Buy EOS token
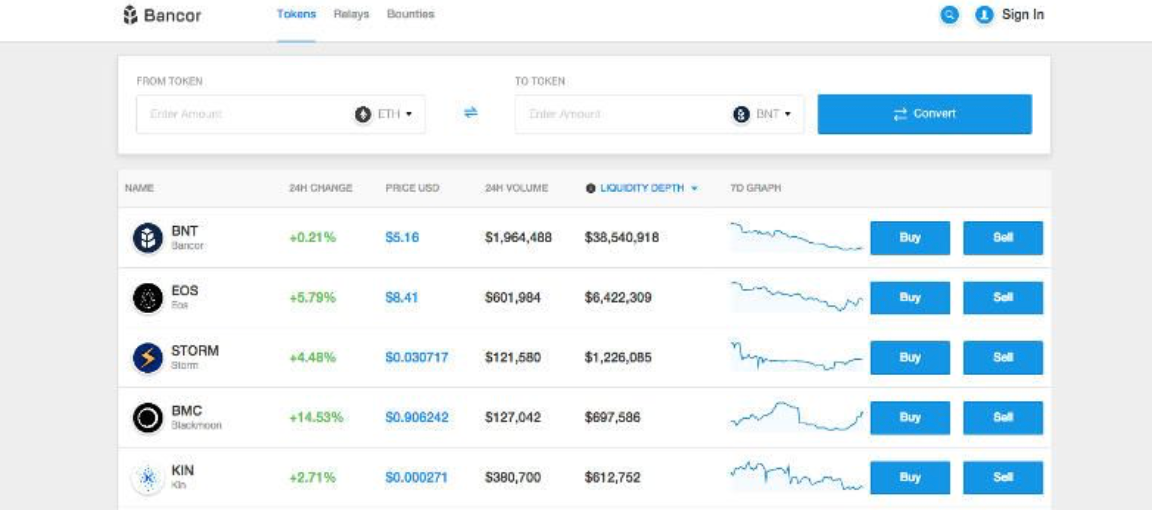Viewport: 1152px width, 510px height. coord(910,298)
